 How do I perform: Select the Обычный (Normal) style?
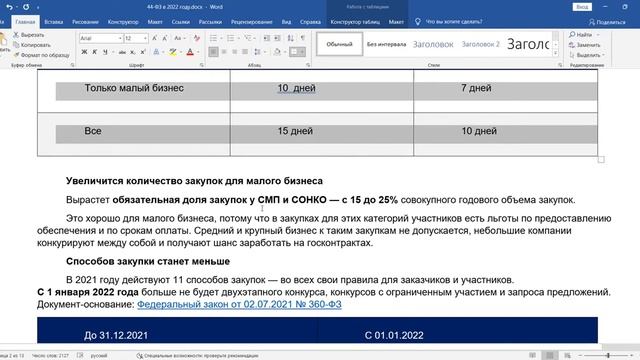(340, 44)
